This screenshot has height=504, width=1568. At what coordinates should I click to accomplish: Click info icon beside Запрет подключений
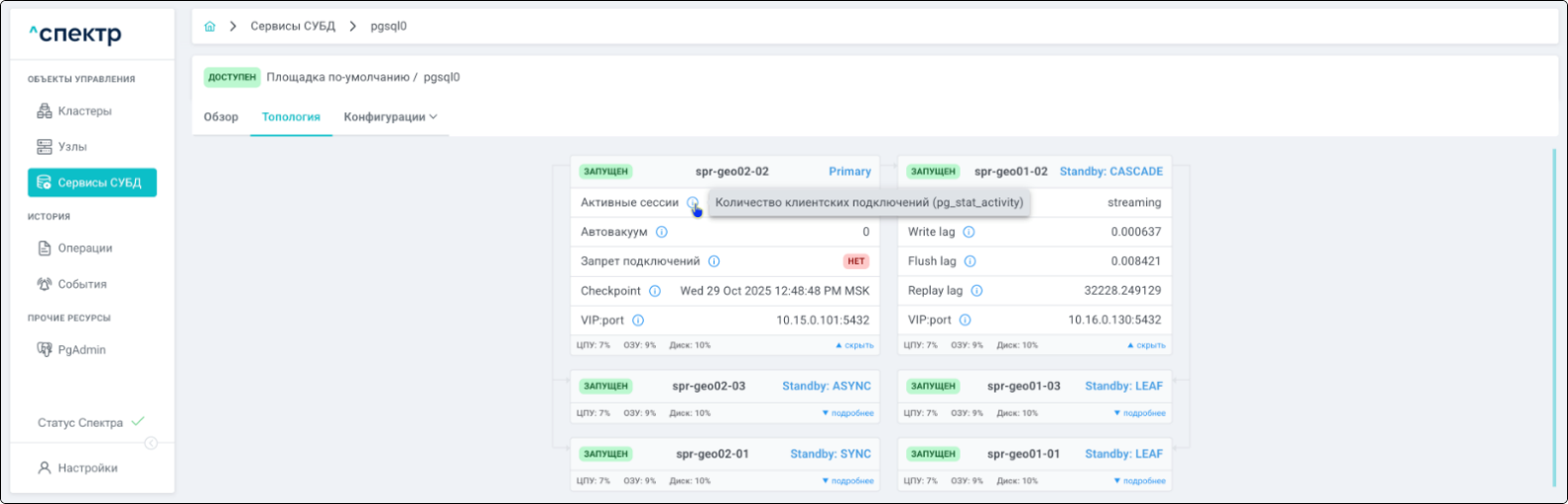pyautogui.click(x=714, y=262)
